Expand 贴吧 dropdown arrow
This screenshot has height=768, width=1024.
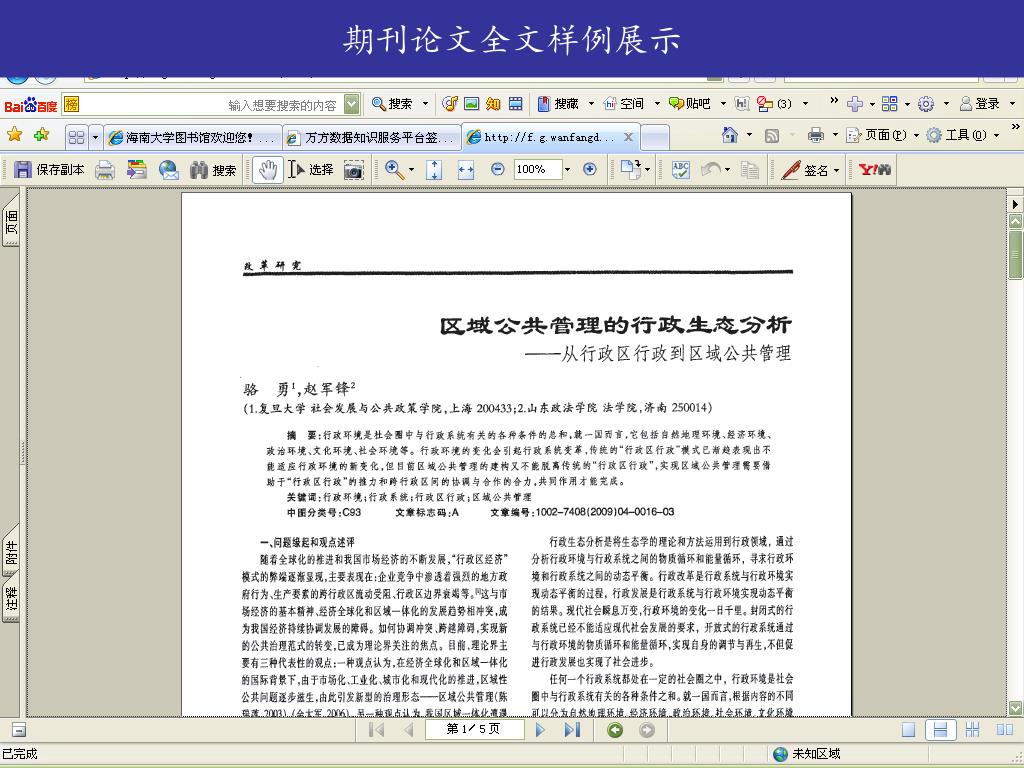point(723,103)
